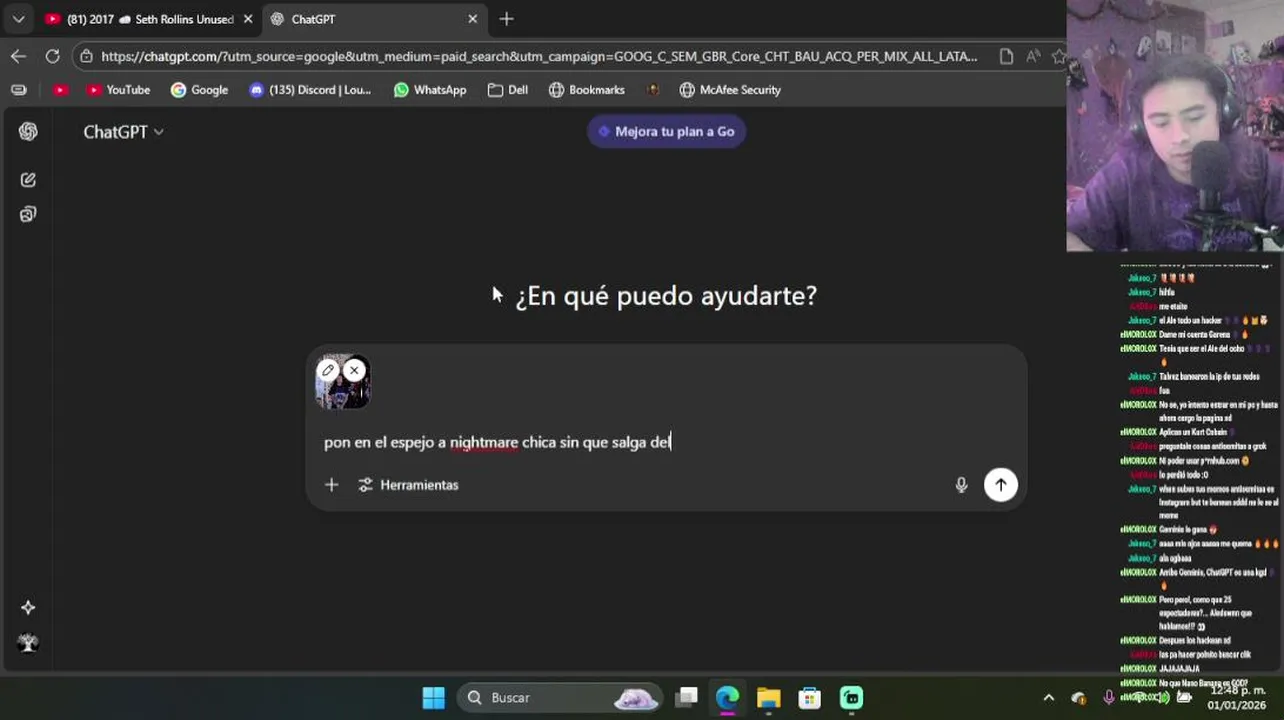
Task: Open a new browser tab
Action: [x=506, y=19]
